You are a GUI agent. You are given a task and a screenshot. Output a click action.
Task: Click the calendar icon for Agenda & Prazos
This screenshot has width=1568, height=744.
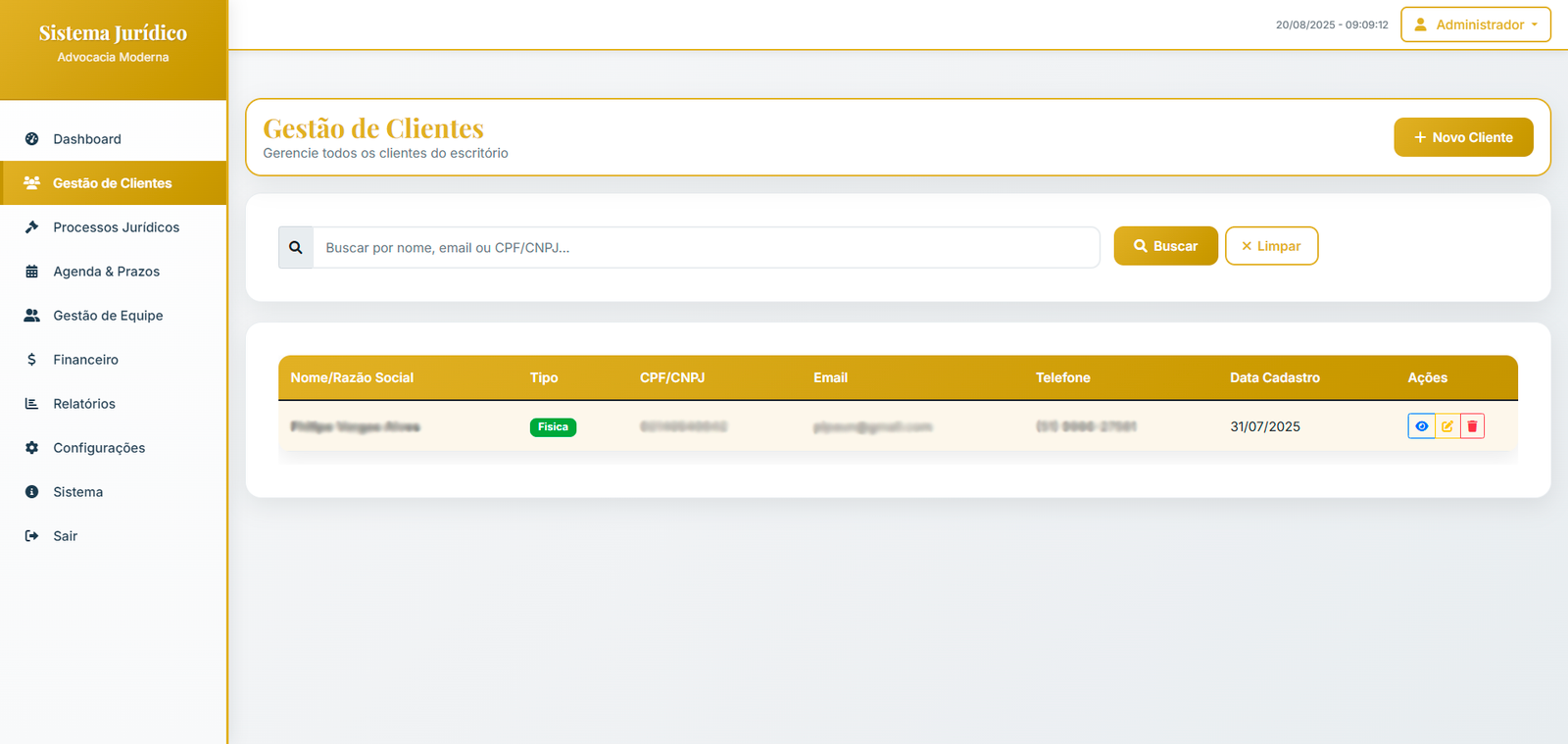pos(31,272)
